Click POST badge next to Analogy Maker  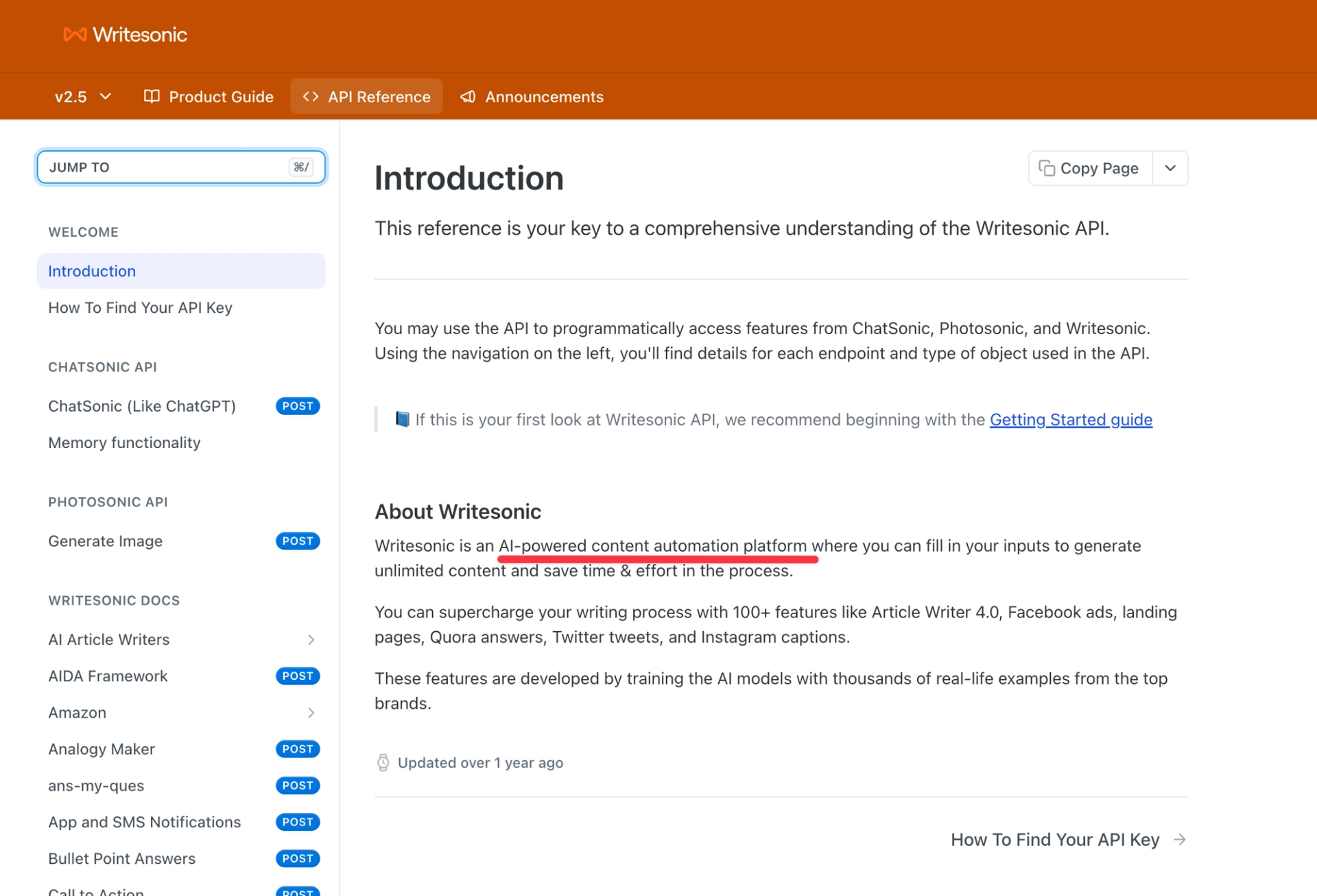click(298, 749)
